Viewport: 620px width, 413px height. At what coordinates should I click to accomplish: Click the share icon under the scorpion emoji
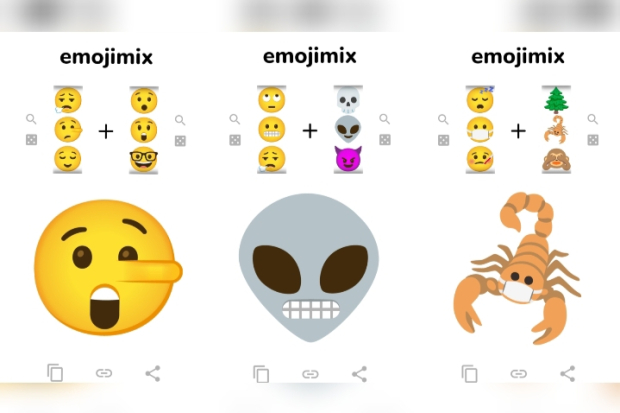coord(567,373)
